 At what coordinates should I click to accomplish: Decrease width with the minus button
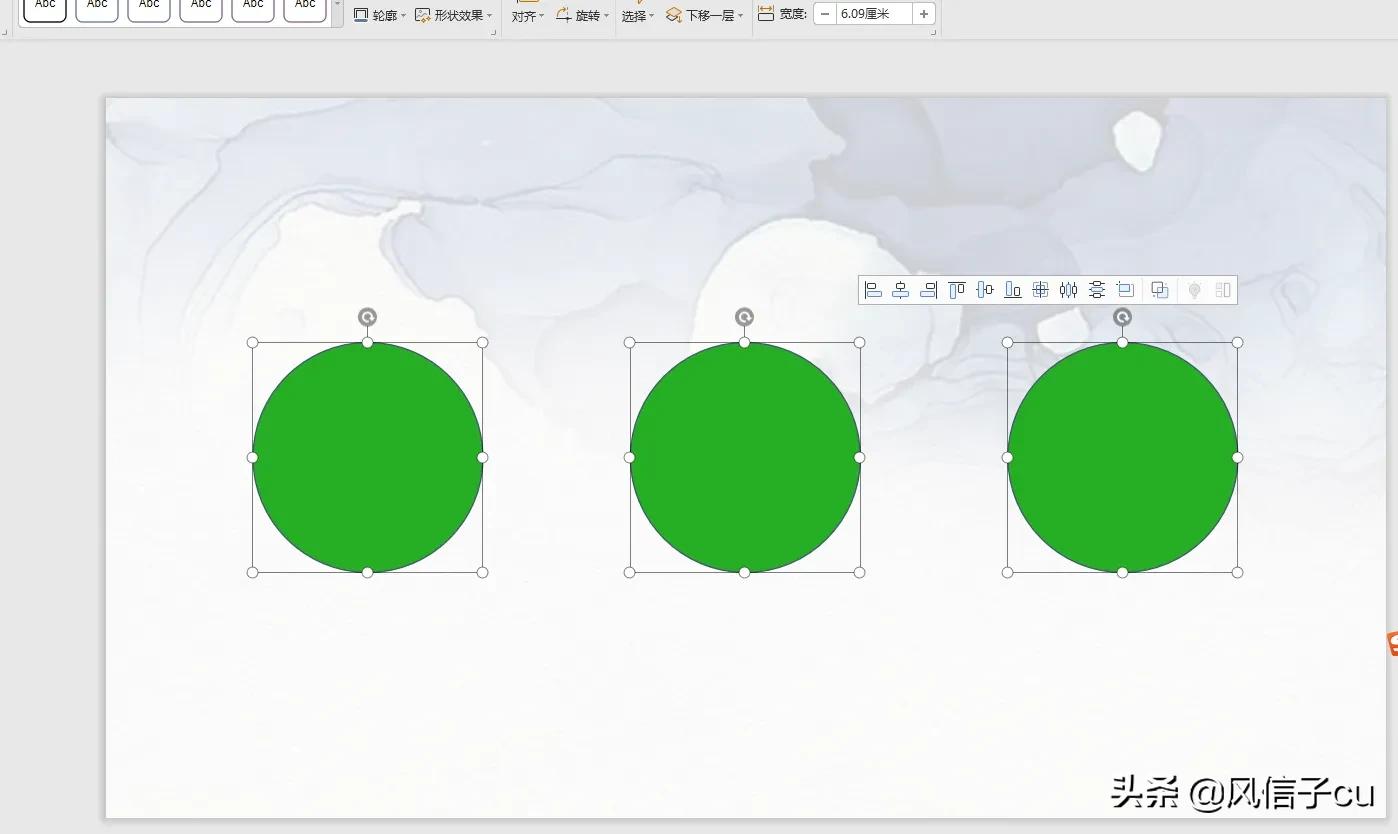[x=825, y=14]
